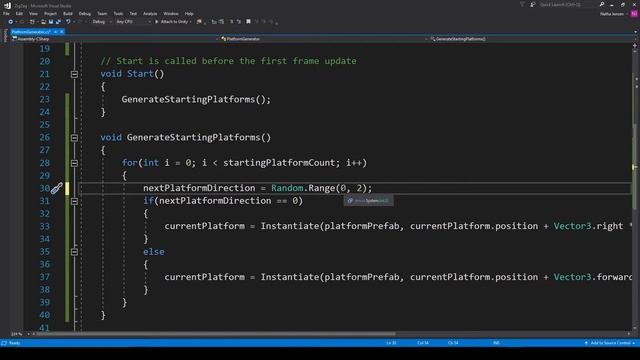This screenshot has height=360, width=640.
Task: Open the Tools menu
Action: tap(118, 14)
